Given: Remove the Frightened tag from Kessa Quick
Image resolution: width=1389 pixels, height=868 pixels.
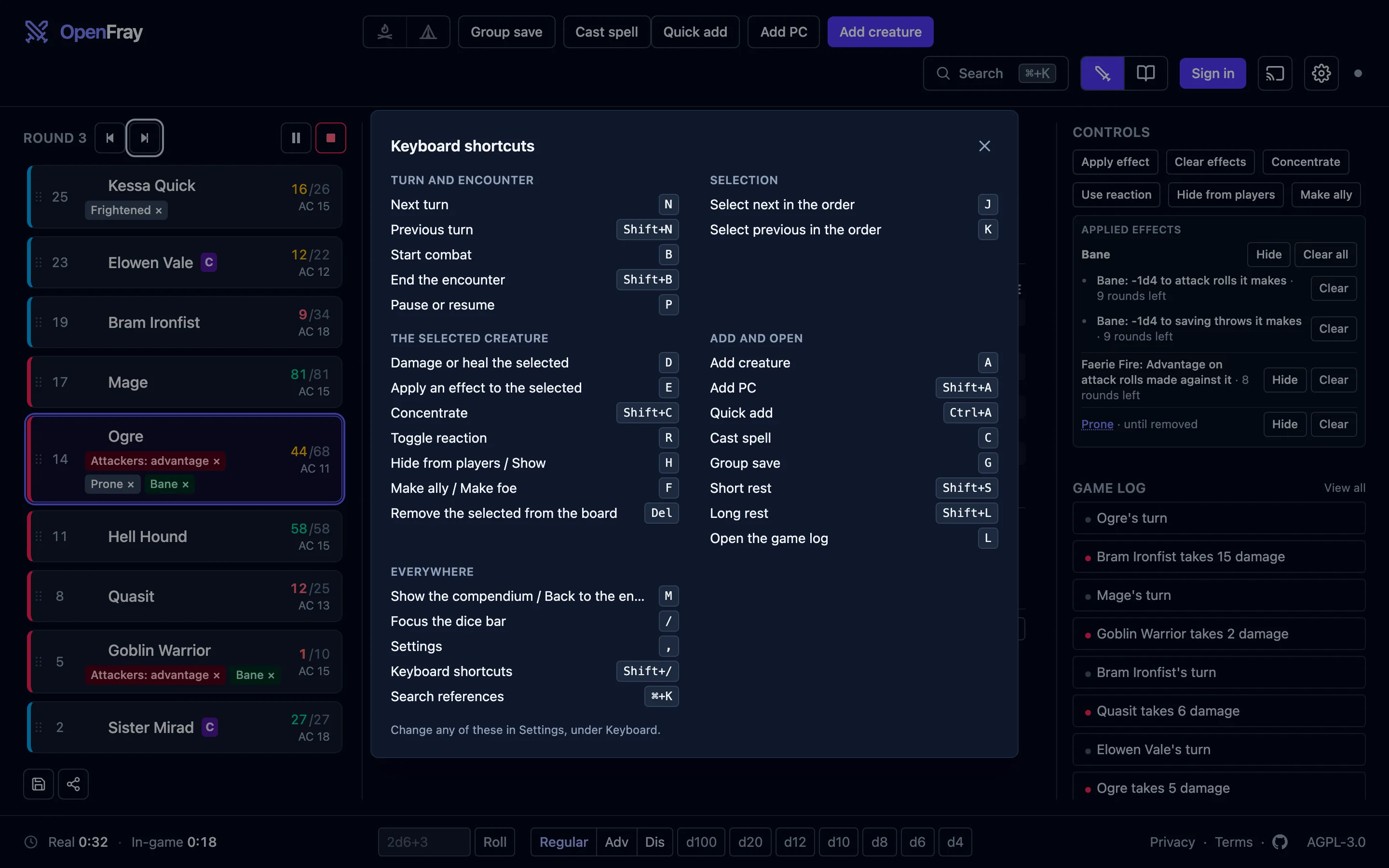Looking at the screenshot, I should [x=159, y=211].
